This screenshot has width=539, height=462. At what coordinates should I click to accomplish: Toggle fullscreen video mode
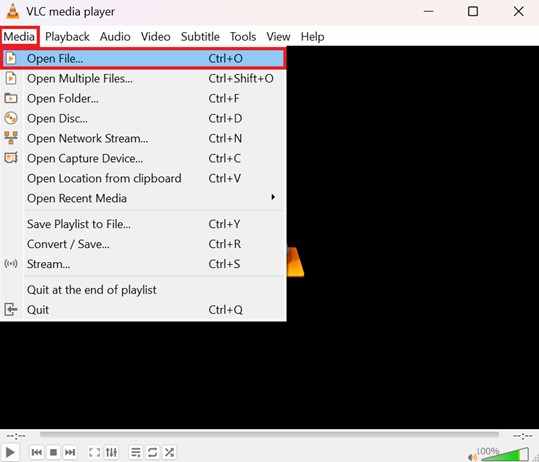point(95,452)
